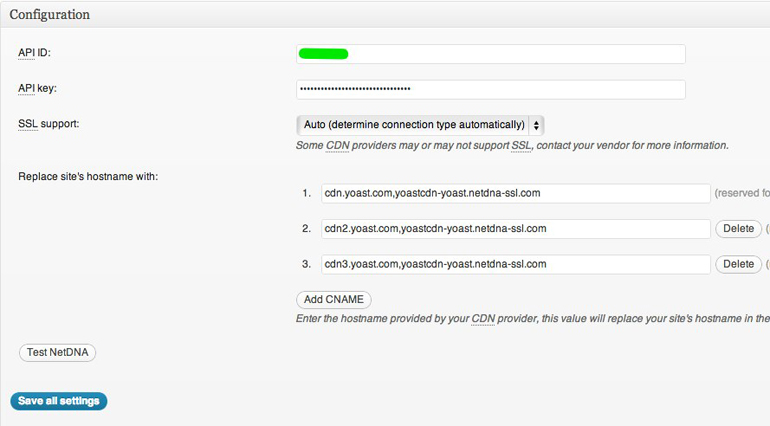Open the SSL support dropdown

click(420, 125)
